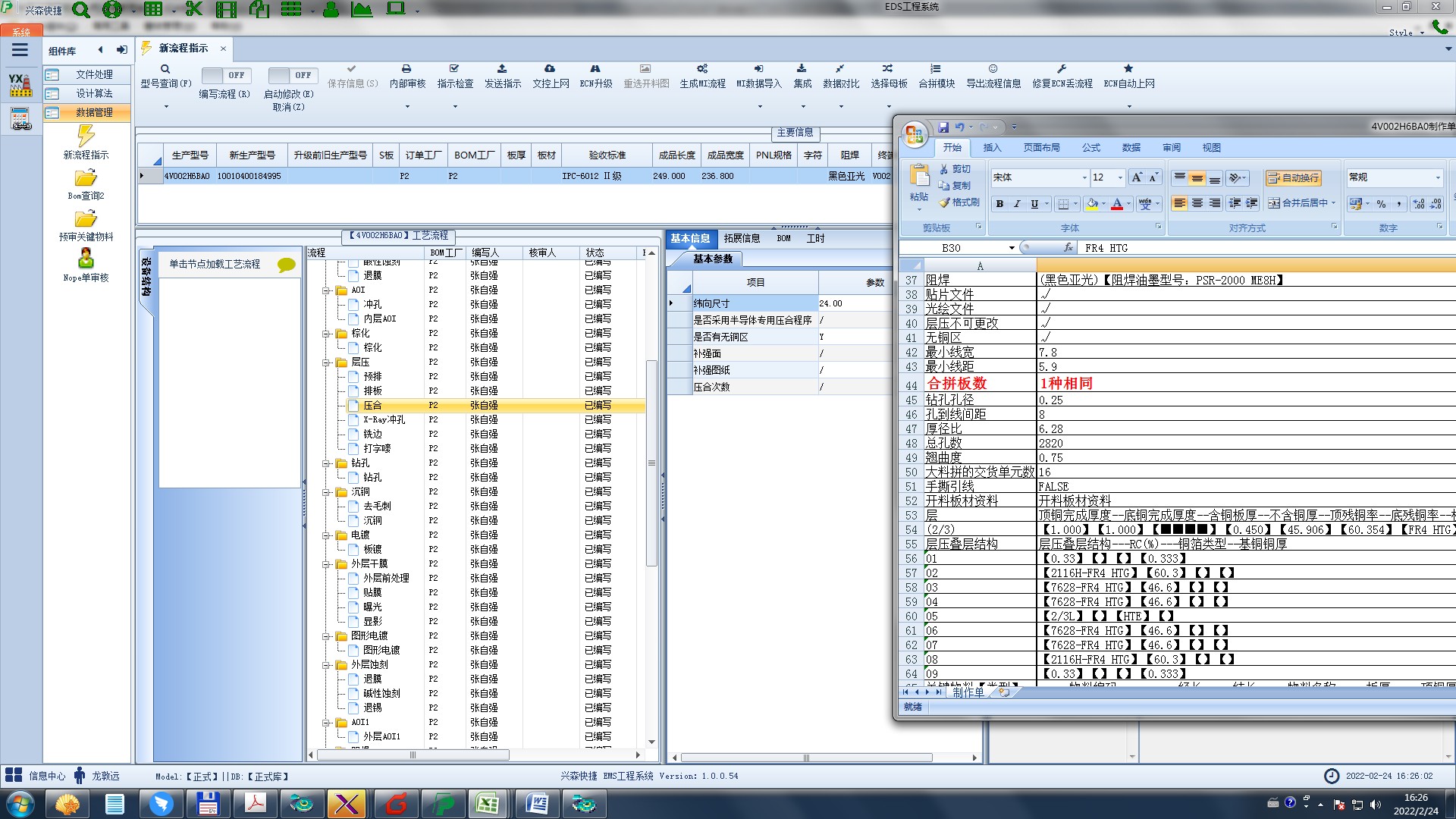Open the Excel 常规 number format dropdown
The width and height of the screenshot is (1456, 819).
[x=1437, y=177]
